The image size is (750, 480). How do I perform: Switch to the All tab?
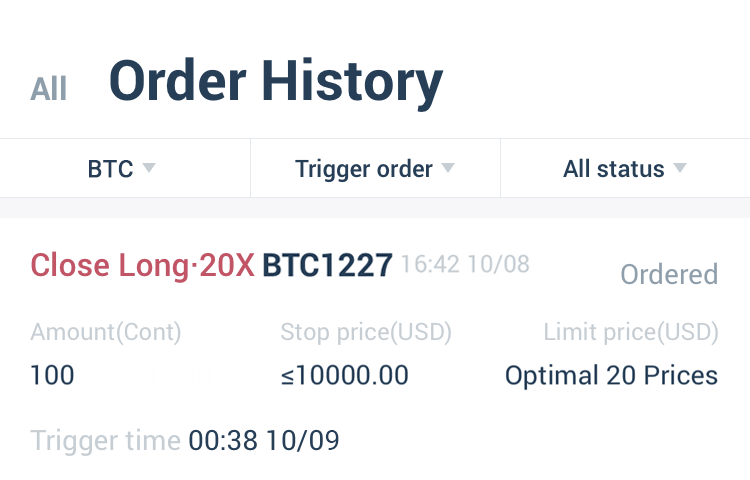(48, 89)
